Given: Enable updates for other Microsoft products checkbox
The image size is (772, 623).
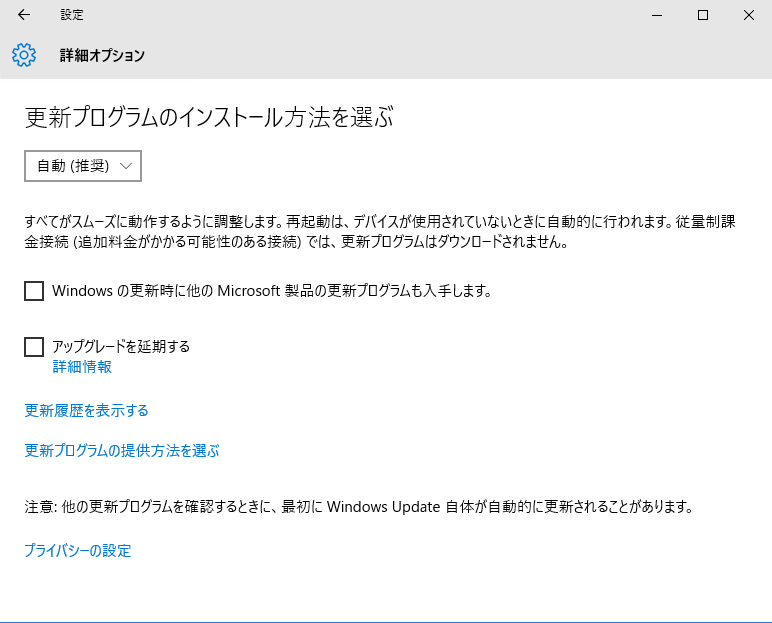Looking at the screenshot, I should 34,291.
